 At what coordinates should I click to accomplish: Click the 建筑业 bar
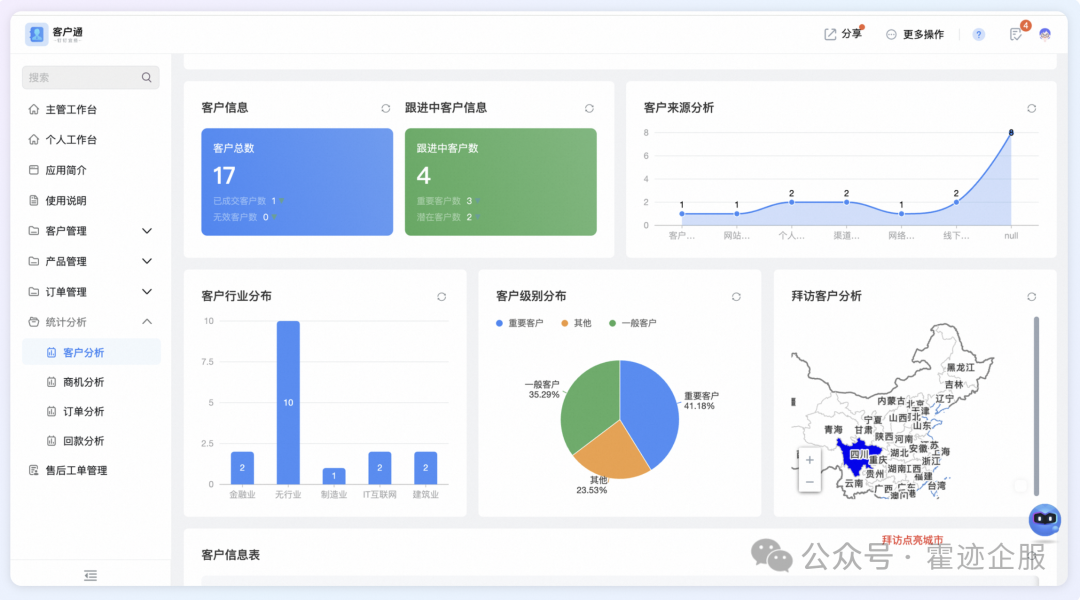426,468
